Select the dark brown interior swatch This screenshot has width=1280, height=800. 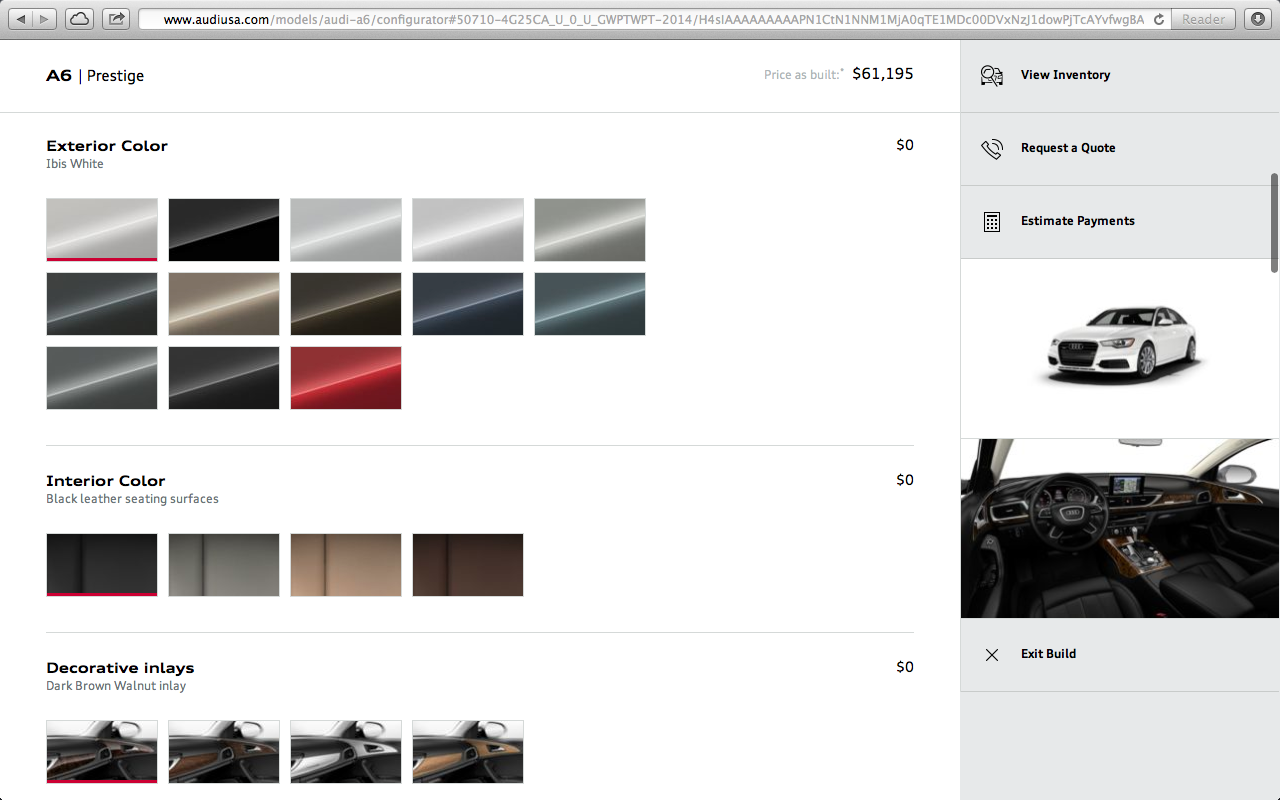click(x=468, y=565)
